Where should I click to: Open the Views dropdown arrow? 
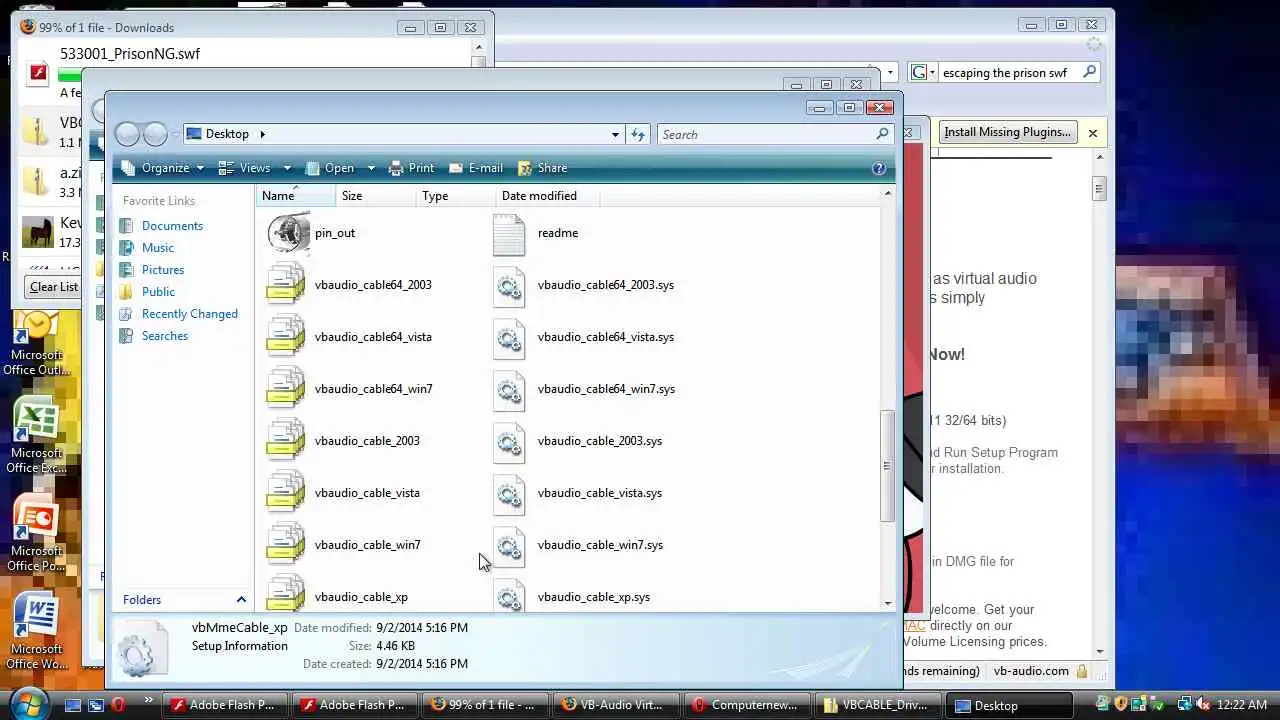pyautogui.click(x=287, y=168)
